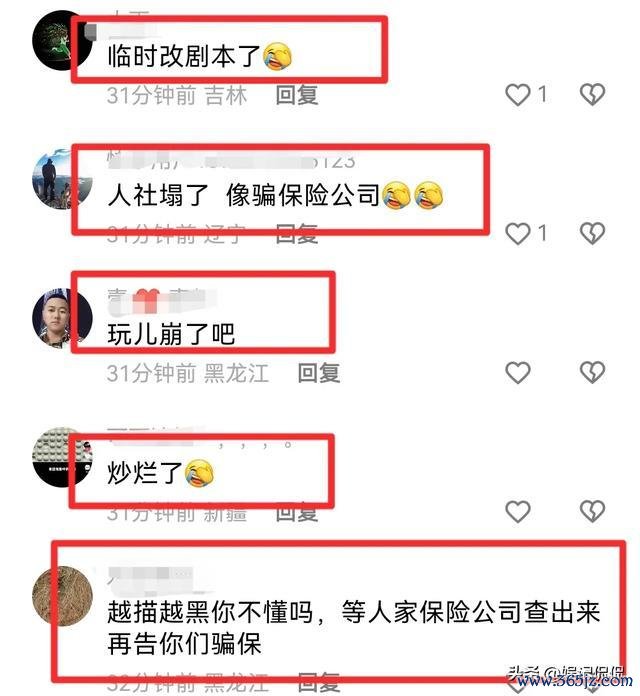The width and height of the screenshot is (640, 696).
Task: Dislike the 临时改剧本了 comment
Action: tap(593, 95)
